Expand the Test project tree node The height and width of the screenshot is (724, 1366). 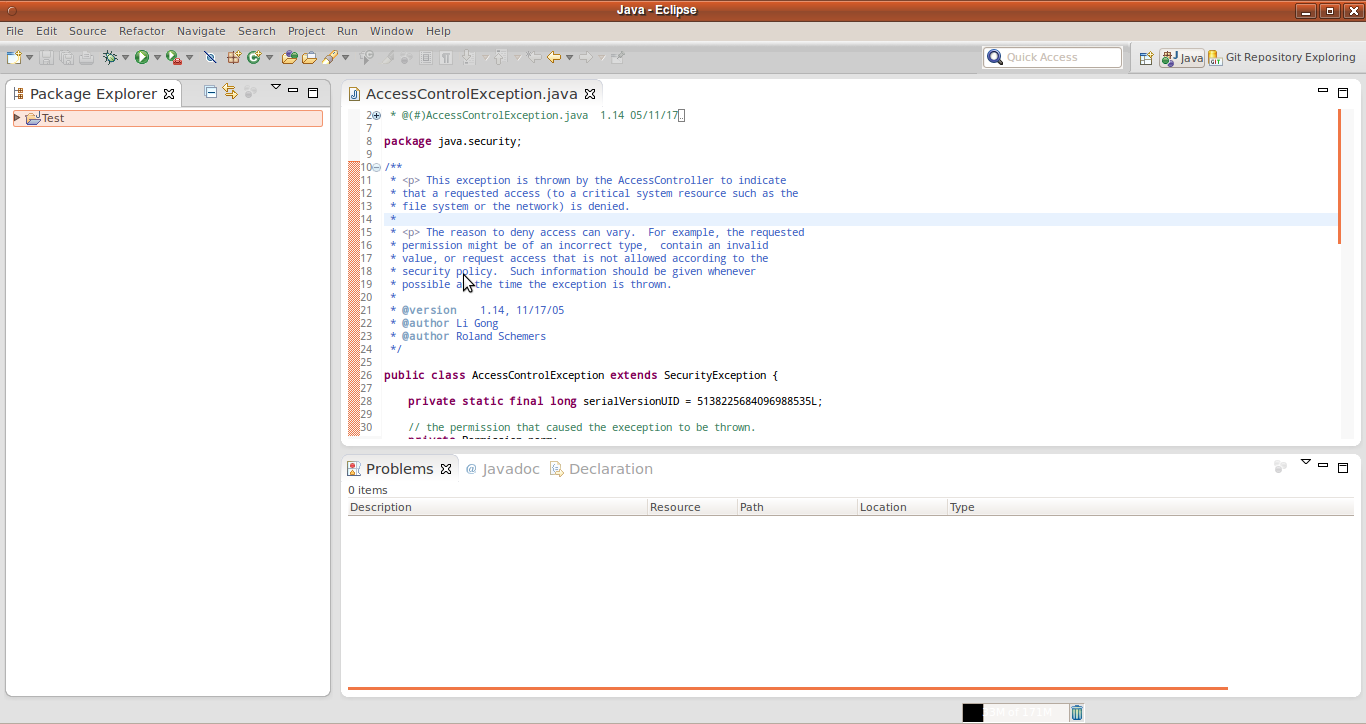[x=17, y=118]
